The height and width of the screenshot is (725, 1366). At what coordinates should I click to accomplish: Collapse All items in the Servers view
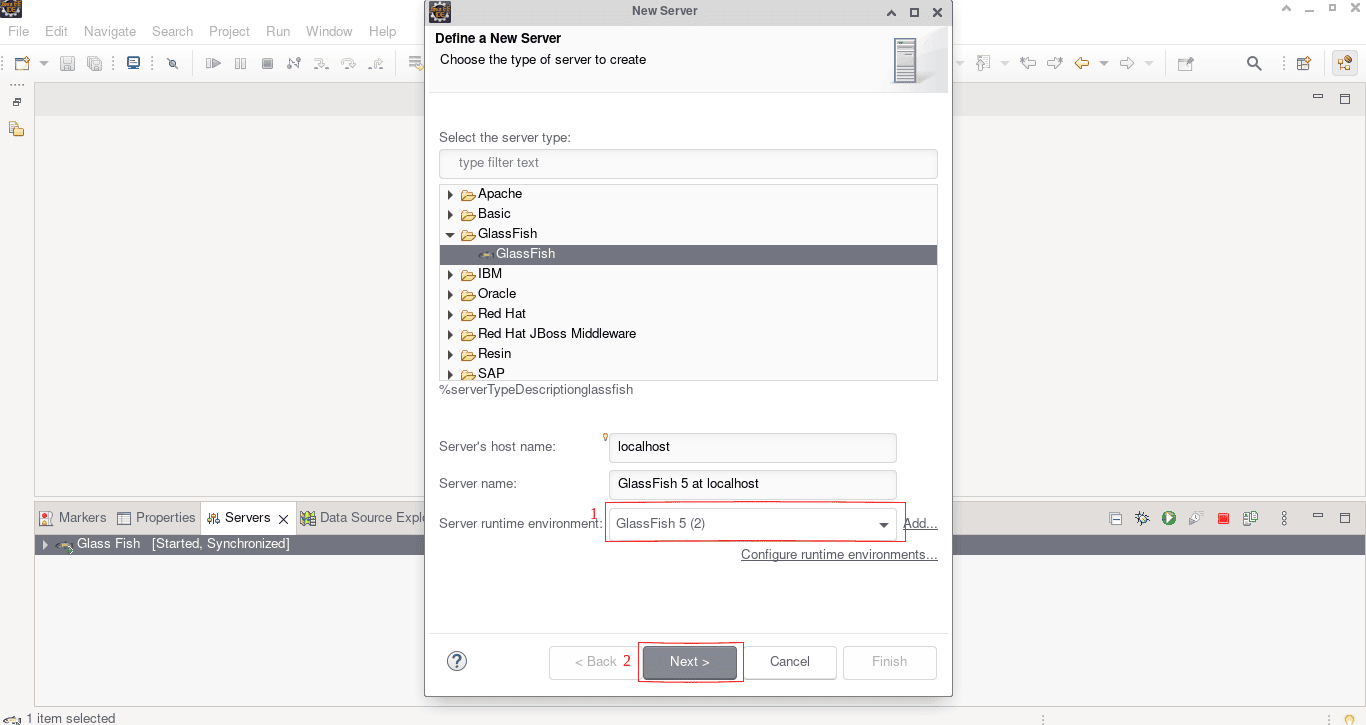[1116, 517]
